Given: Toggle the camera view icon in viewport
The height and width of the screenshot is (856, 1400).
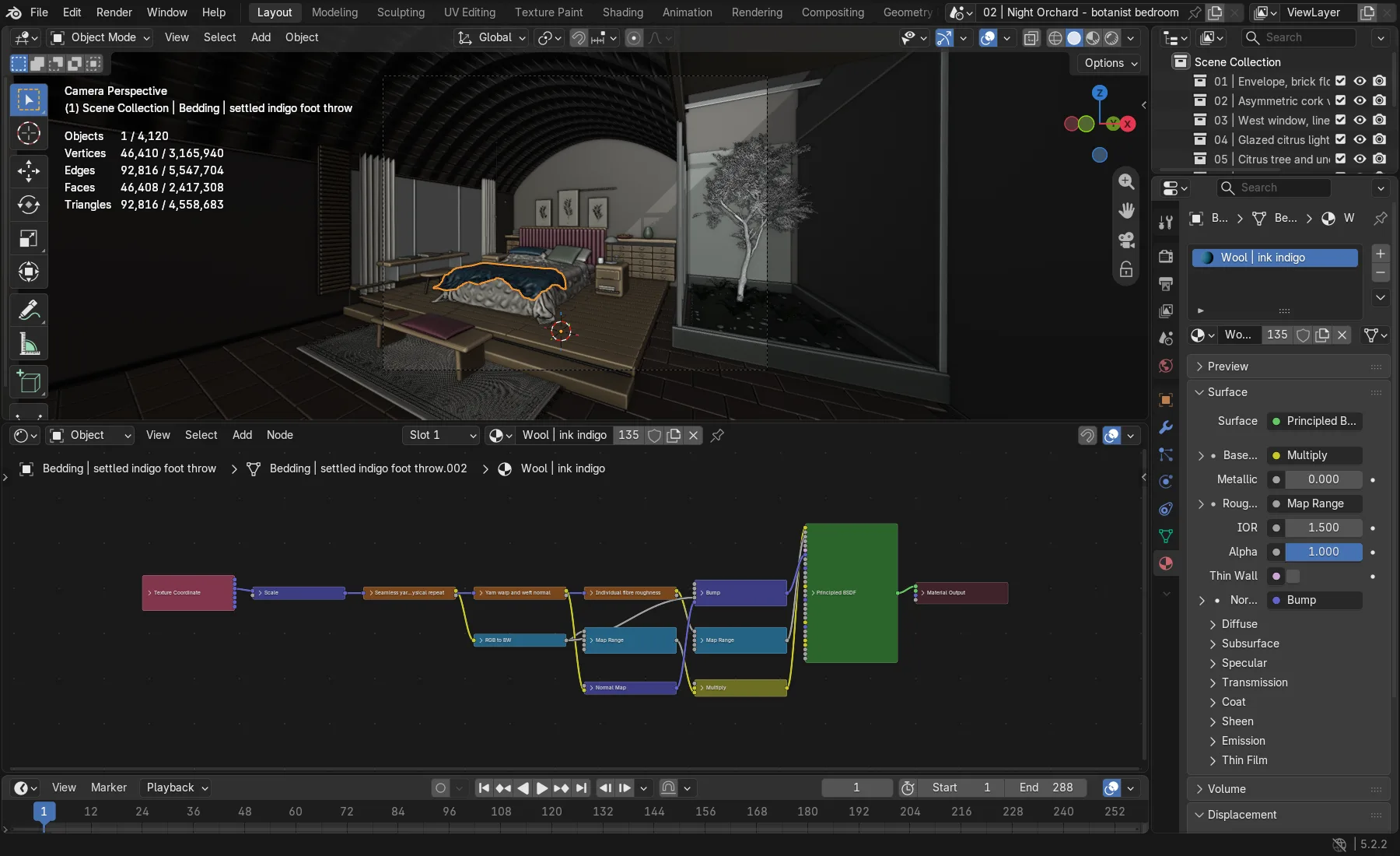Looking at the screenshot, I should pos(1126,240).
